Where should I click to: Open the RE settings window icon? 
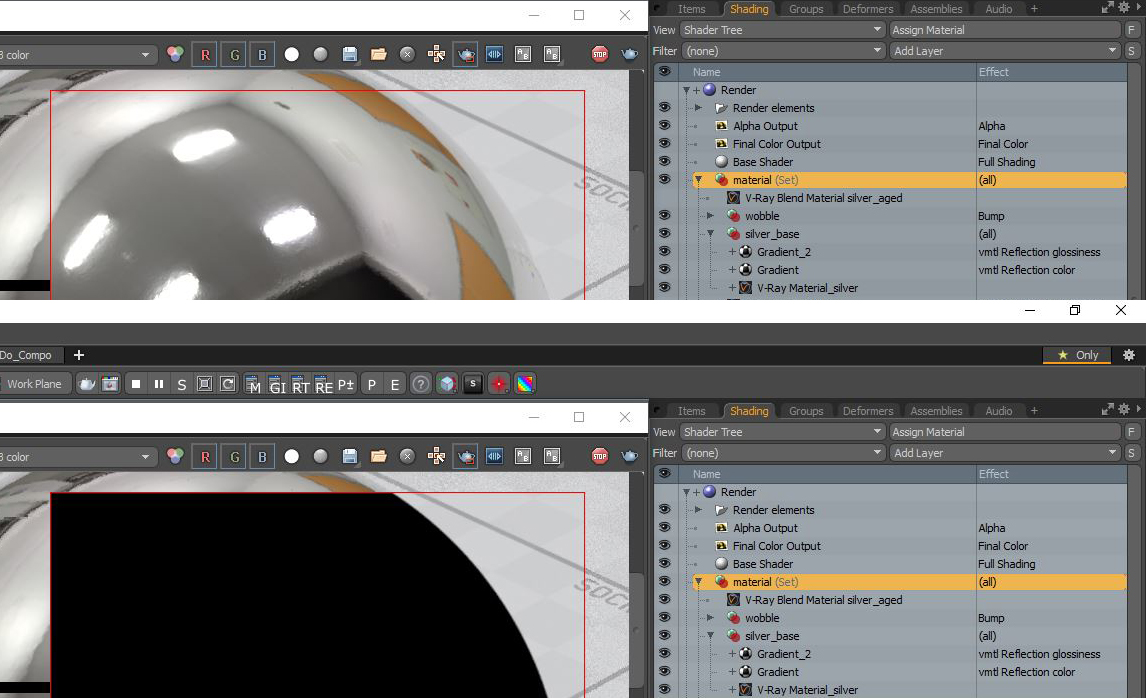323,384
